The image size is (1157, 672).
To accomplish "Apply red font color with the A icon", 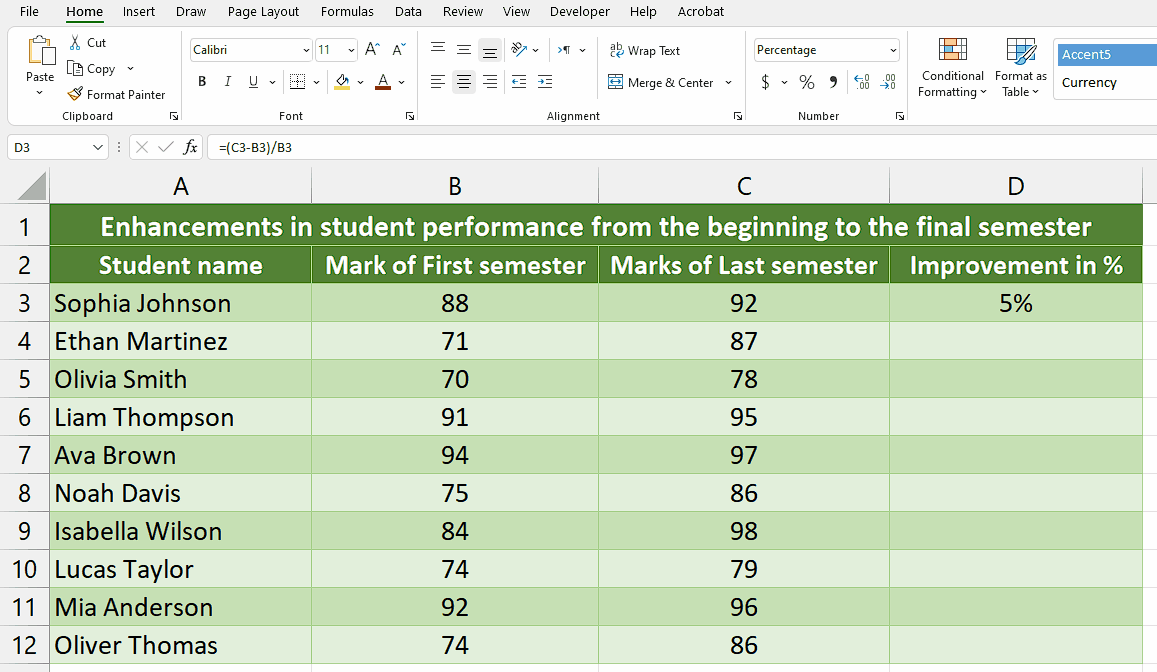I will [x=383, y=82].
